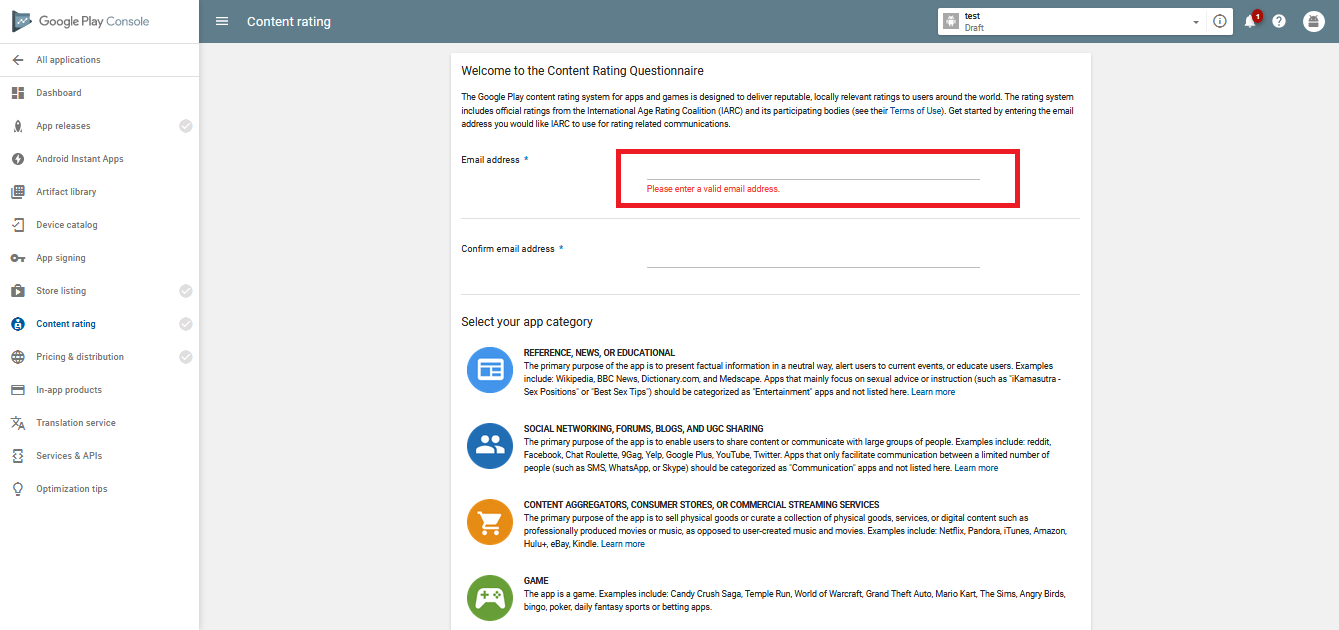The width and height of the screenshot is (1339, 630).
Task: Open the account avatar icon
Action: coord(1314,21)
